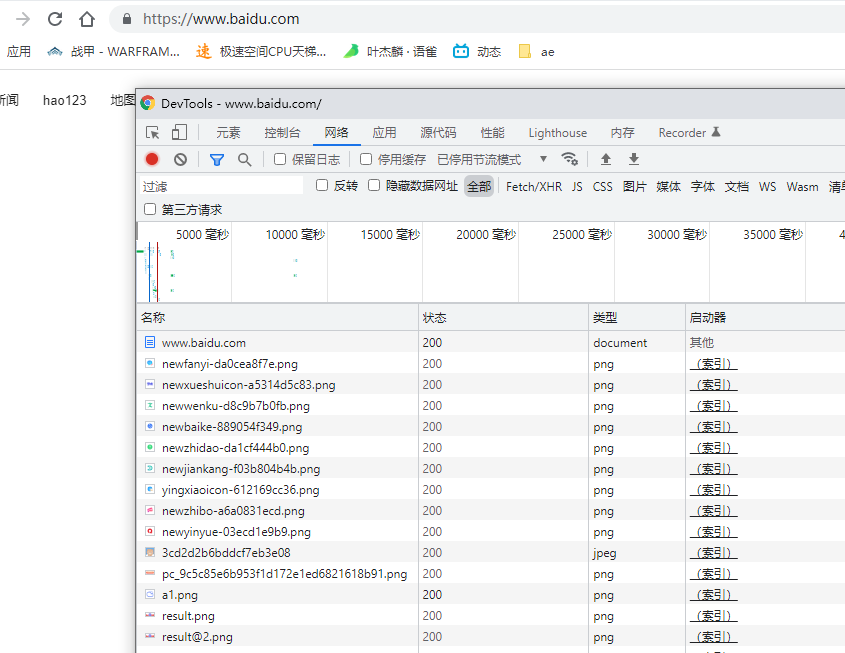Open network conditions wifi-gear icon

point(570,159)
